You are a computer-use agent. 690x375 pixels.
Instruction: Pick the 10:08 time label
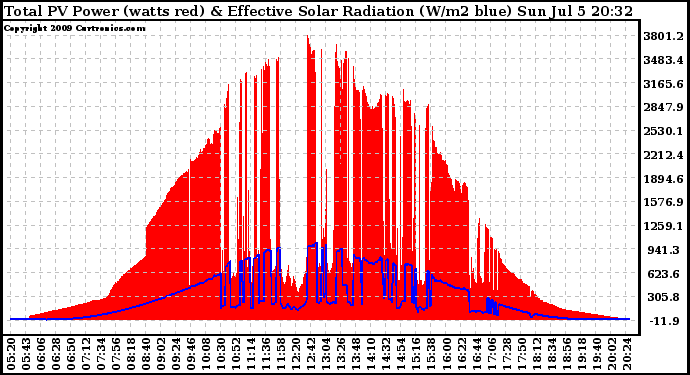click(x=206, y=354)
